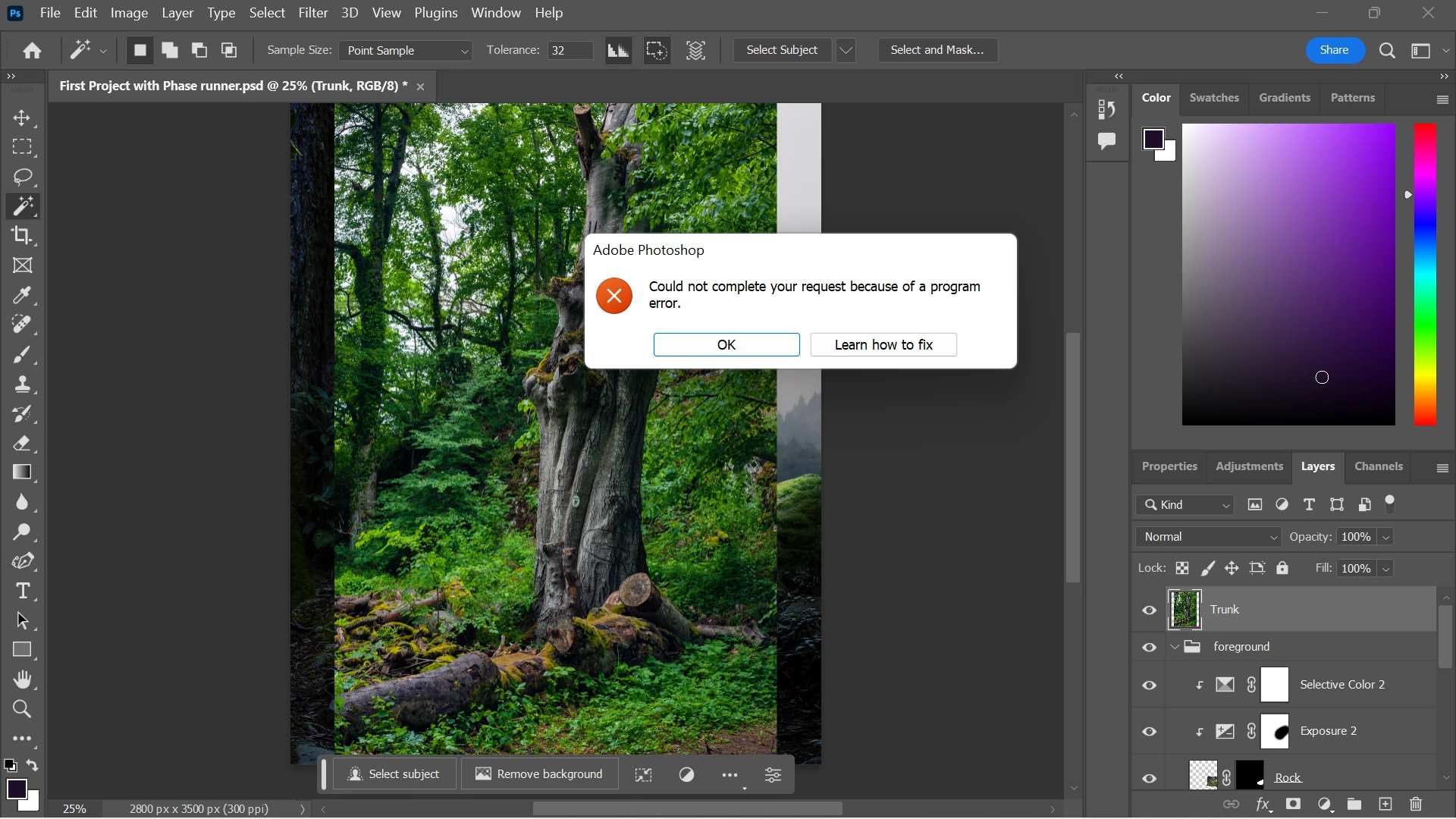Pick the Eyedropper tool
The image size is (1456, 819).
22,295
